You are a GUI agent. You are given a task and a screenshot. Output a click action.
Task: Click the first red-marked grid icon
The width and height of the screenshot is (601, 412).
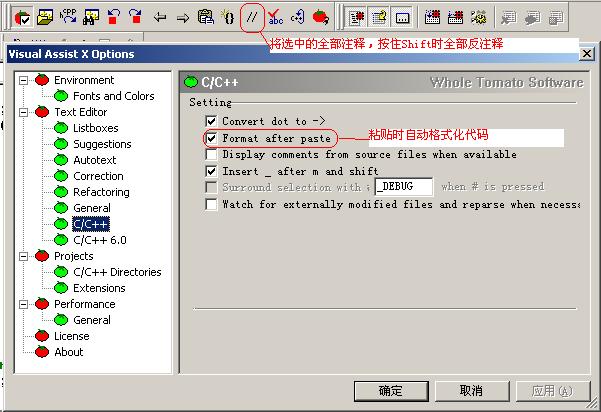pos(432,17)
